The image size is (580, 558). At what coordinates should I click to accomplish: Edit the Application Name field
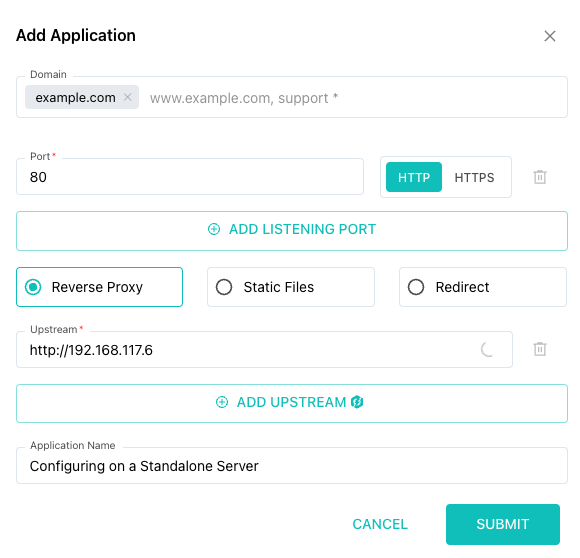292,466
